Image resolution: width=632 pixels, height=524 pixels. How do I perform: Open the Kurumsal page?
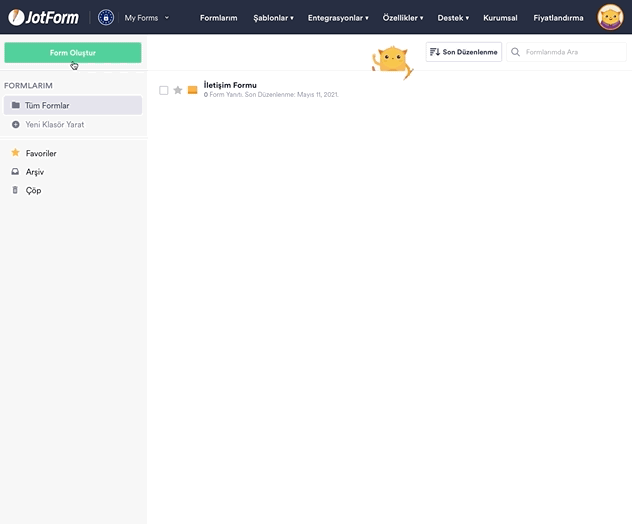point(500,18)
